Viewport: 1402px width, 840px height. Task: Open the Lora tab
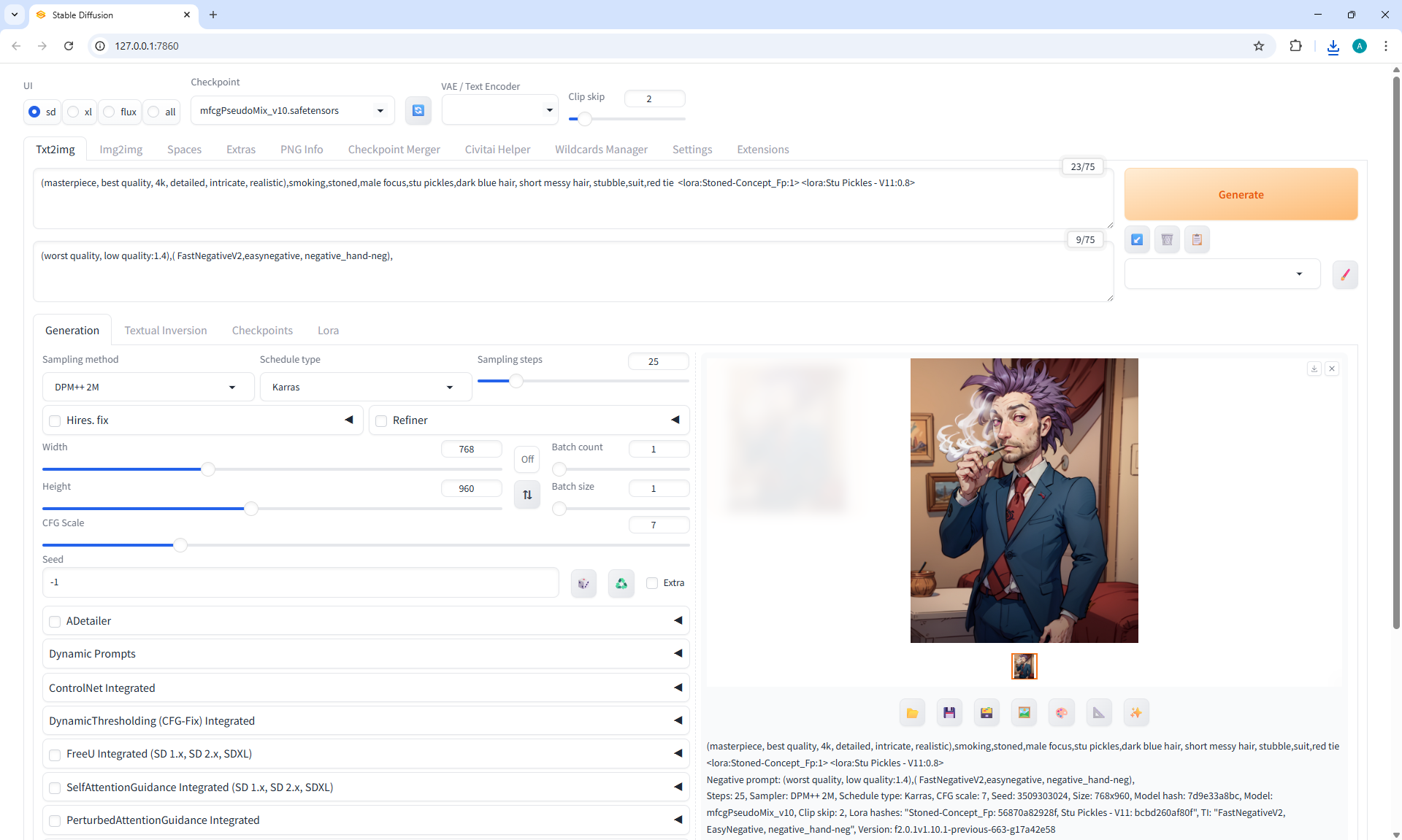coord(328,331)
